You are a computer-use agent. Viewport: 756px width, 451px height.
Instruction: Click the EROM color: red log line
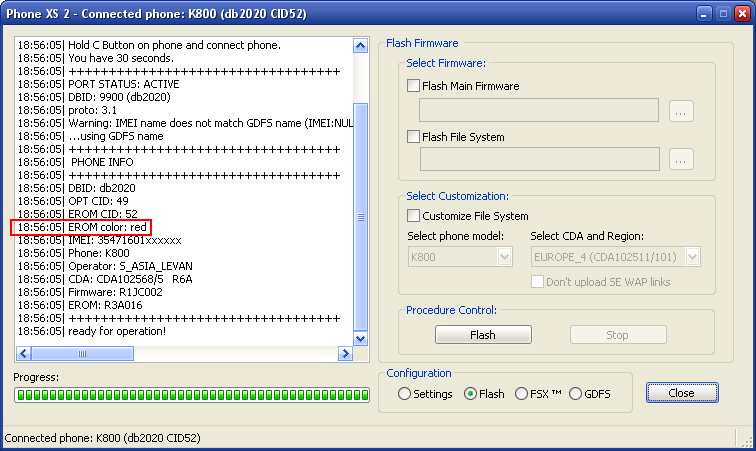pyautogui.click(x=80, y=227)
